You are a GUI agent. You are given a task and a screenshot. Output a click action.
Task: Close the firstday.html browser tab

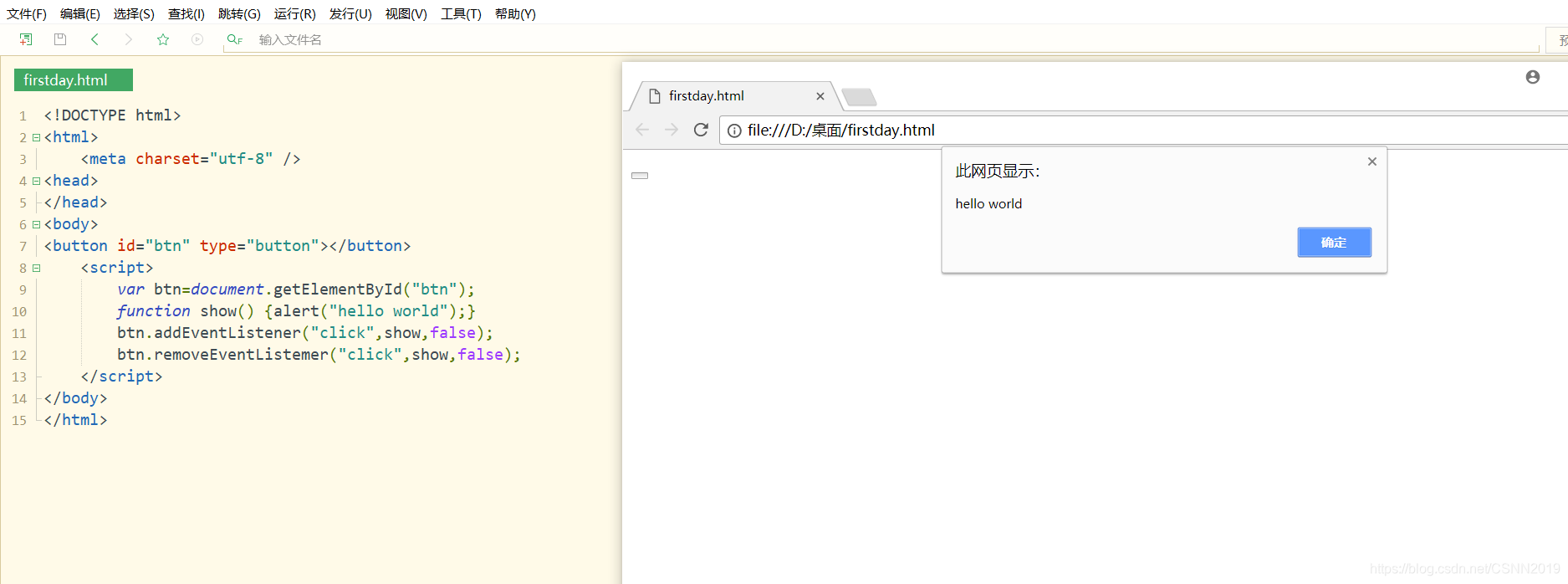pyautogui.click(x=820, y=96)
